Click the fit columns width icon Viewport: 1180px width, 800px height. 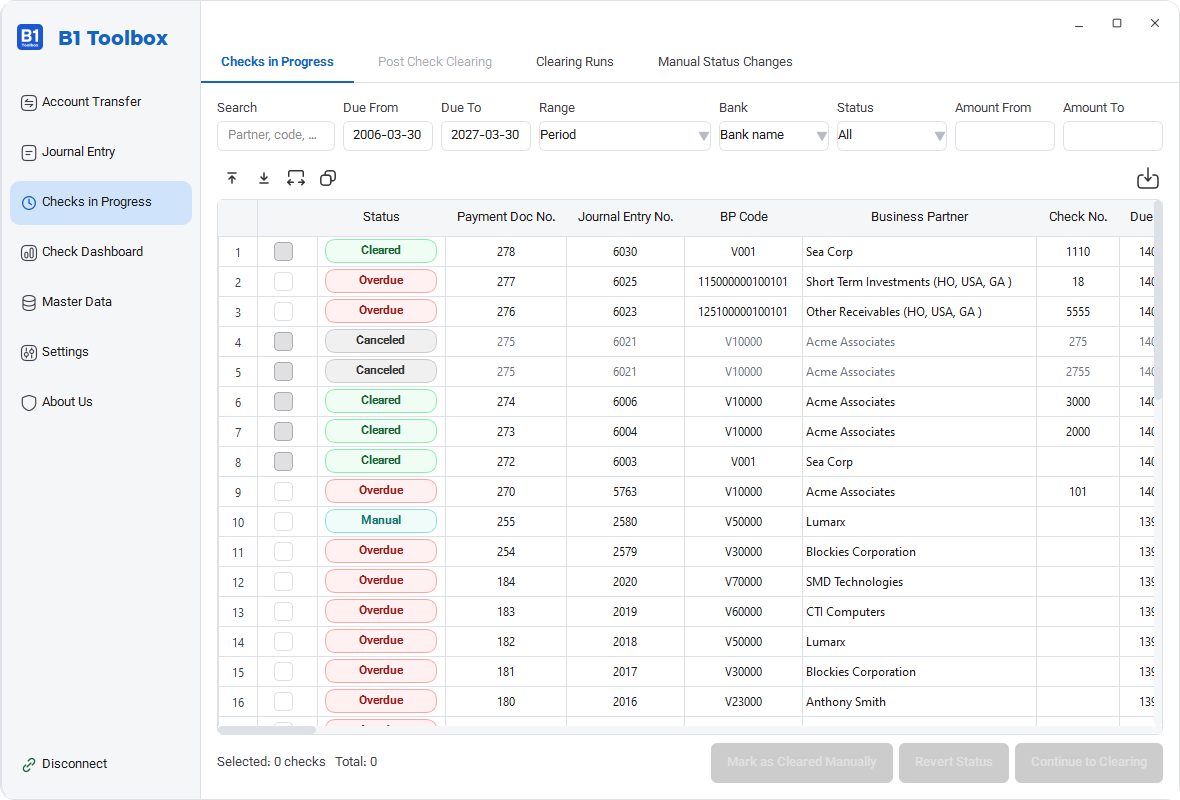(x=296, y=178)
